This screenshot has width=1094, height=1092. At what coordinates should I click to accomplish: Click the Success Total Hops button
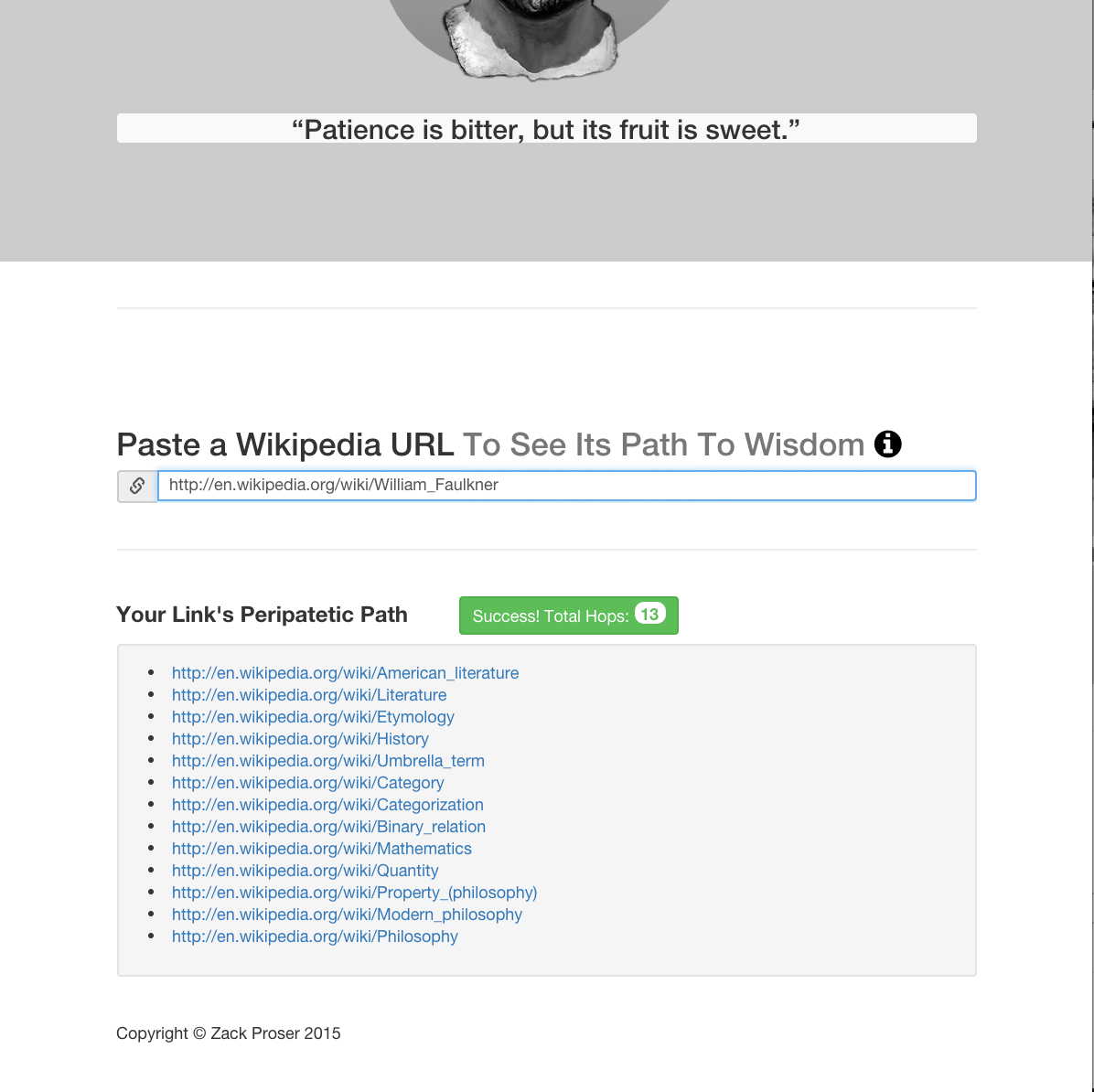pyautogui.click(x=569, y=616)
